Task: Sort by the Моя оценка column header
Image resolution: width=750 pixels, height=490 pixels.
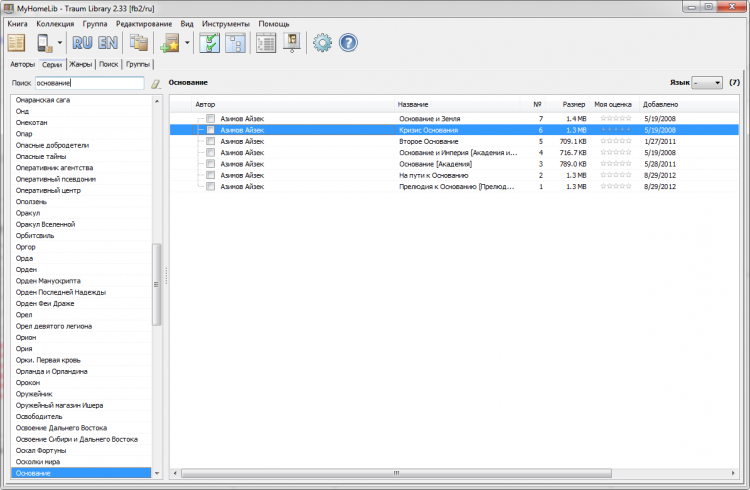Action: [613, 104]
